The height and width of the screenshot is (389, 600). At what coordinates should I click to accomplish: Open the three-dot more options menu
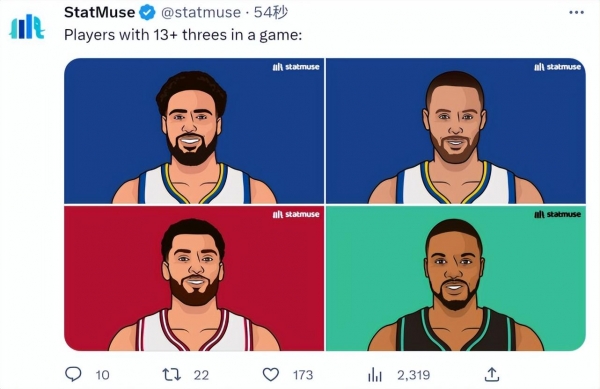[x=576, y=12]
